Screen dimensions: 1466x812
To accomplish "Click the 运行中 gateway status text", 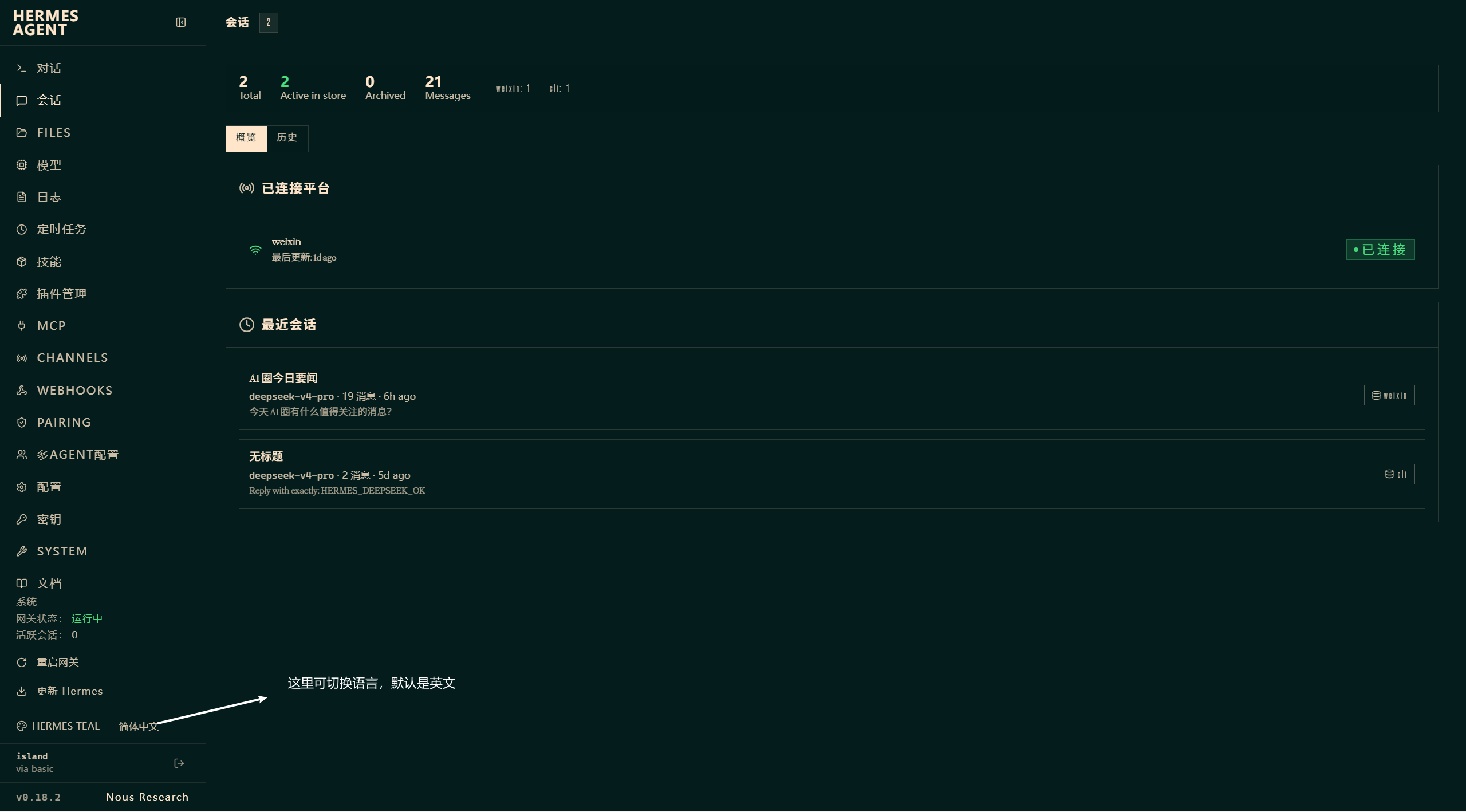I will pos(87,618).
